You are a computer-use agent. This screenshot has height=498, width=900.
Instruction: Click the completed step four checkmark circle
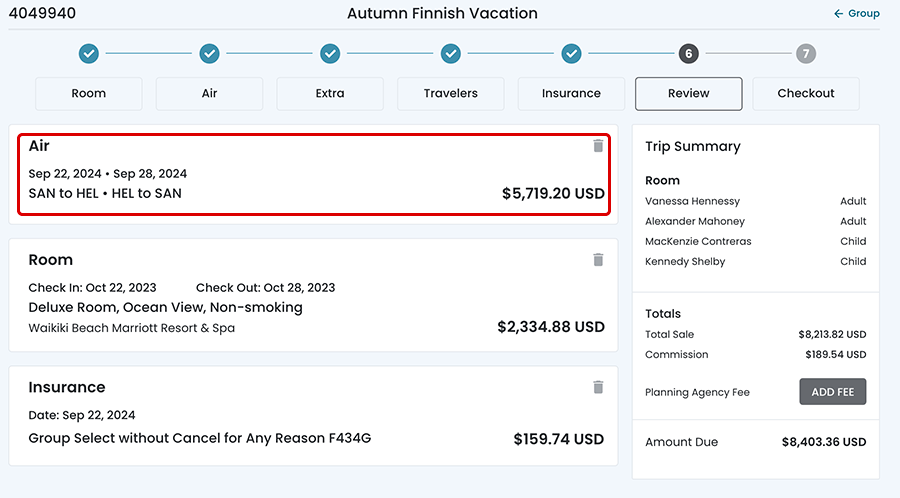[x=451, y=53]
